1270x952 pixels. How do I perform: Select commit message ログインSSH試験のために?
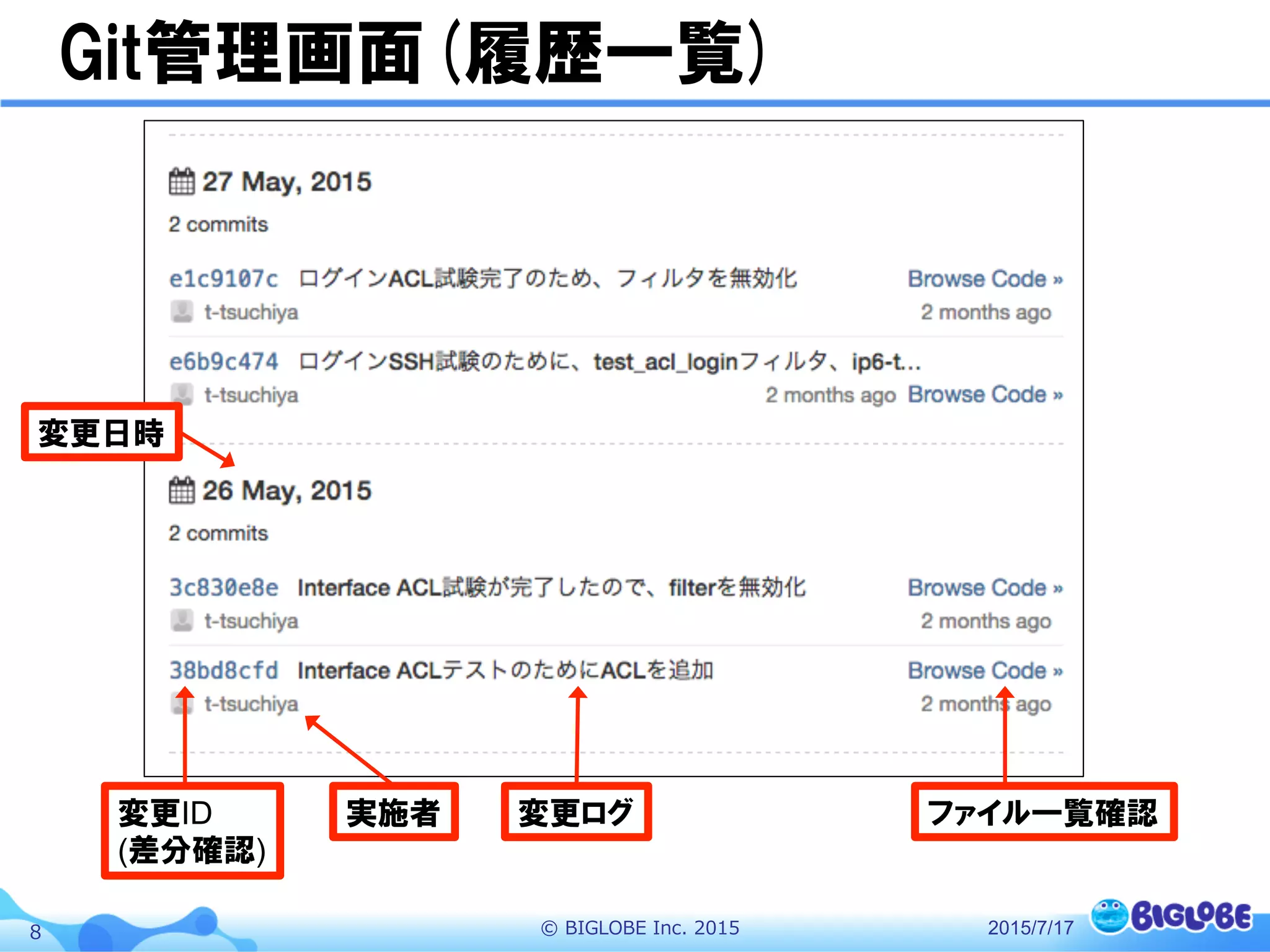[x=610, y=361]
